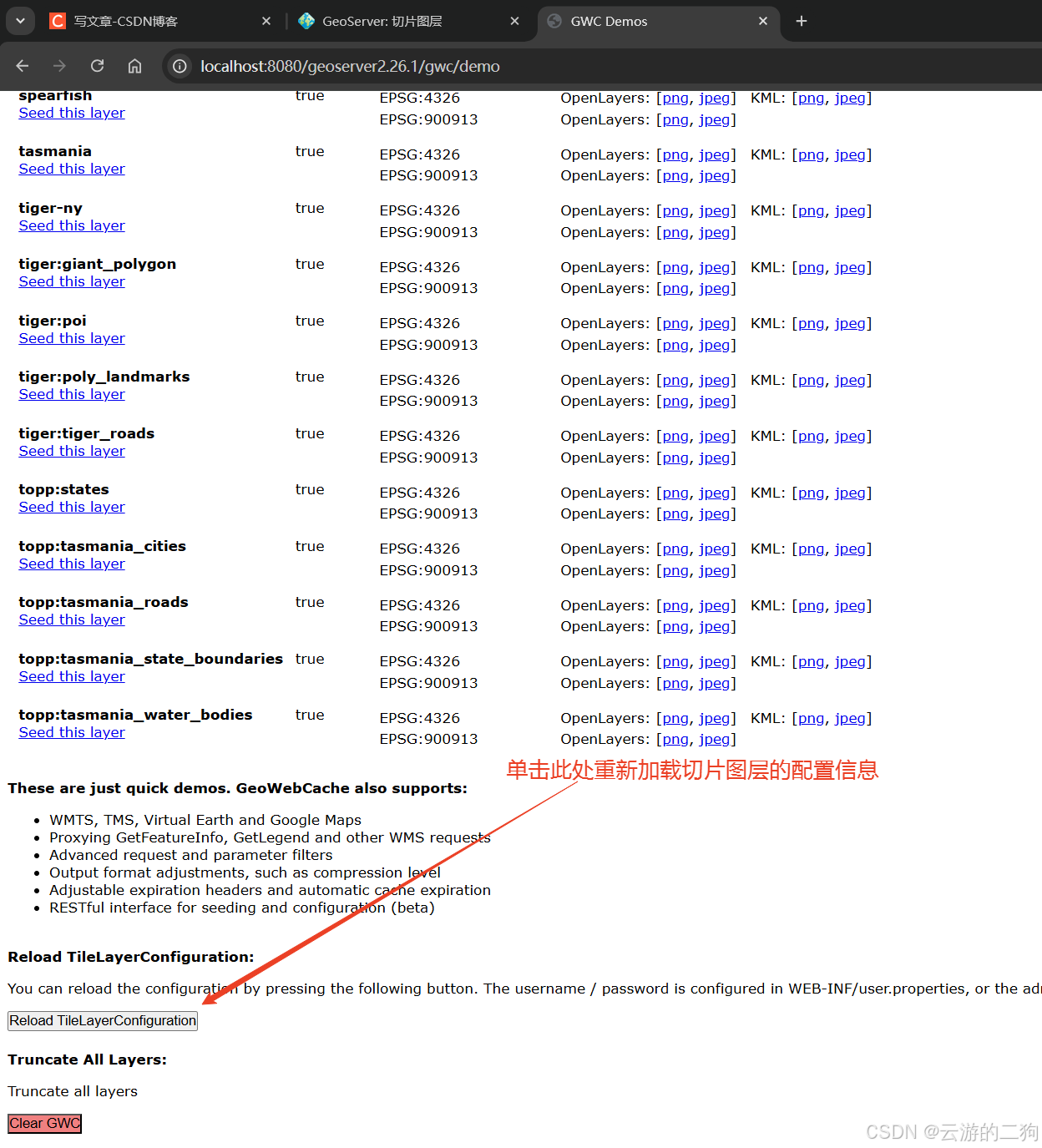1042x1148 pixels.
Task: Click the 'WMTS, TMS, Virtual Earth' bullet
Action: pos(205,820)
